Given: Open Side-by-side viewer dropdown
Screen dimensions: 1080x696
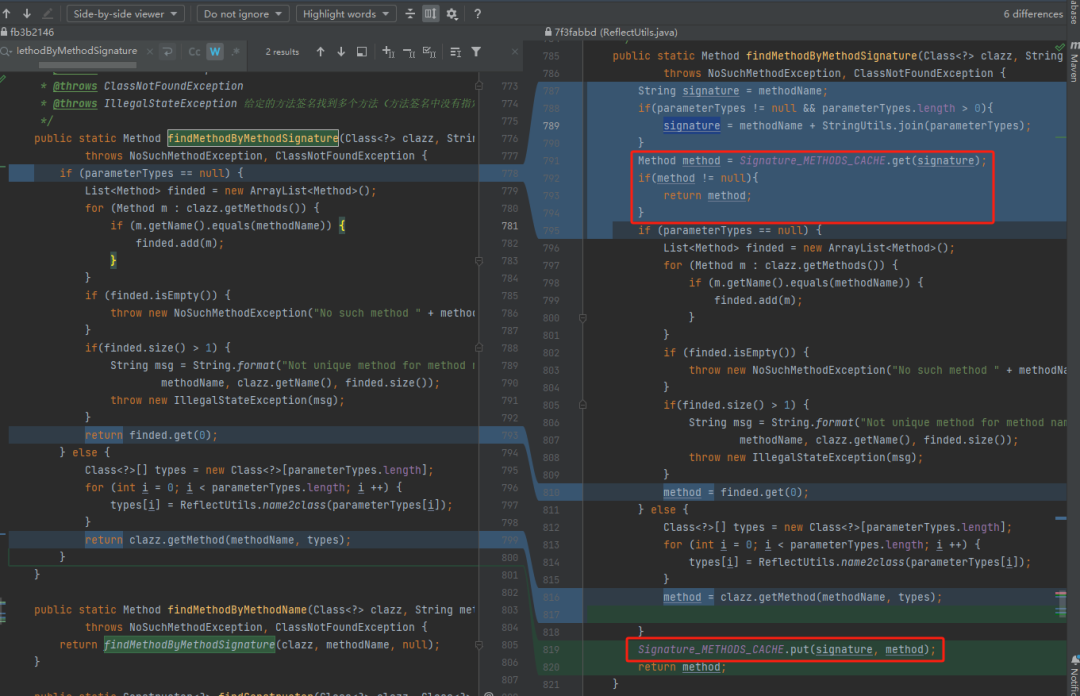Looking at the screenshot, I should tap(125, 14).
